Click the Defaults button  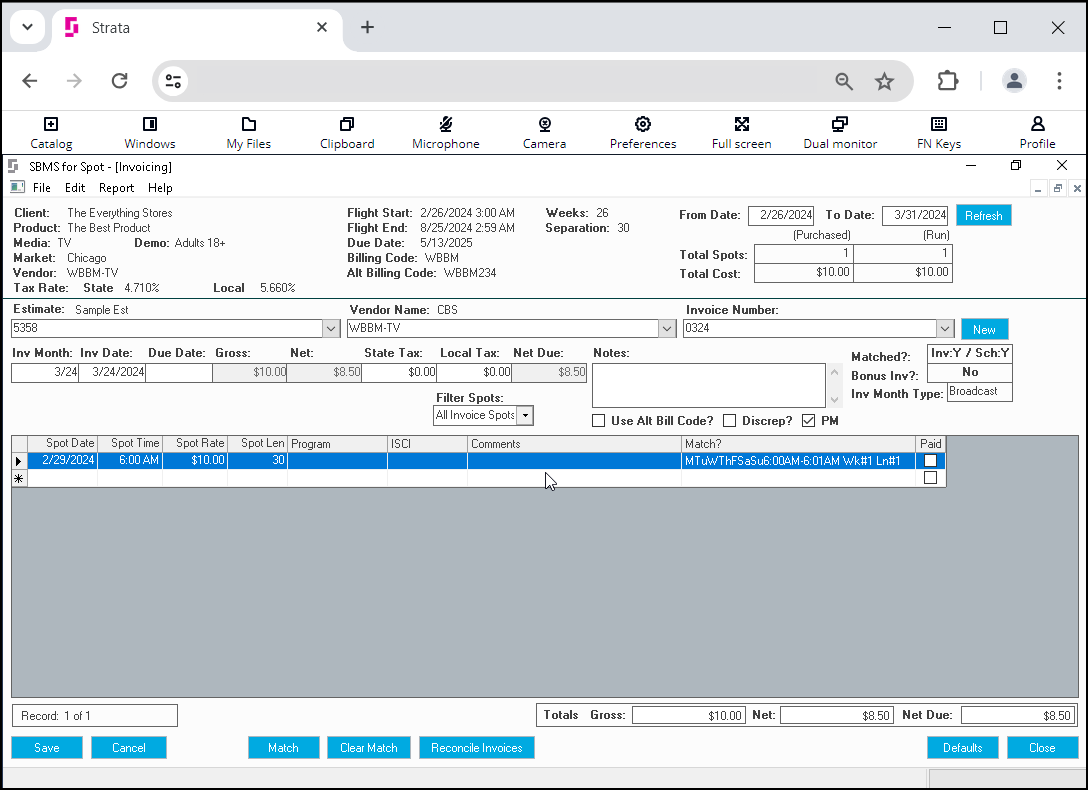pyautogui.click(x=962, y=748)
